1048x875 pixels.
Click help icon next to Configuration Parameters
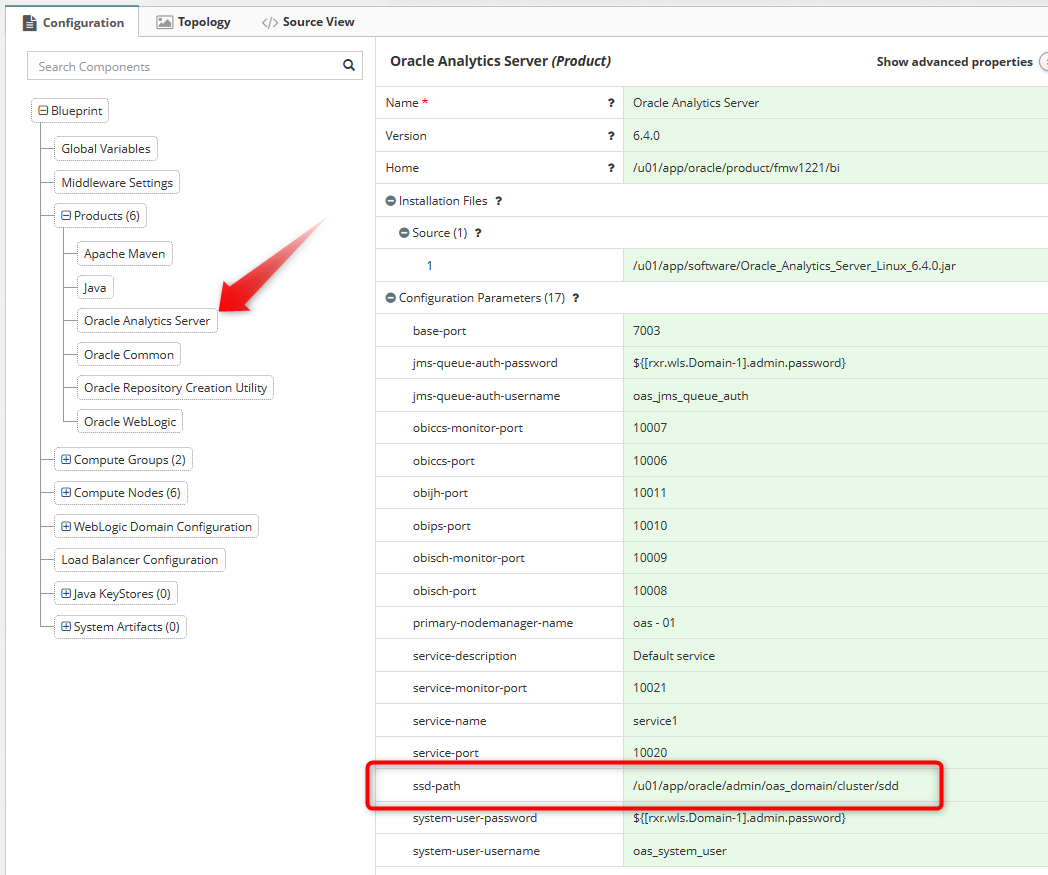[575, 298]
